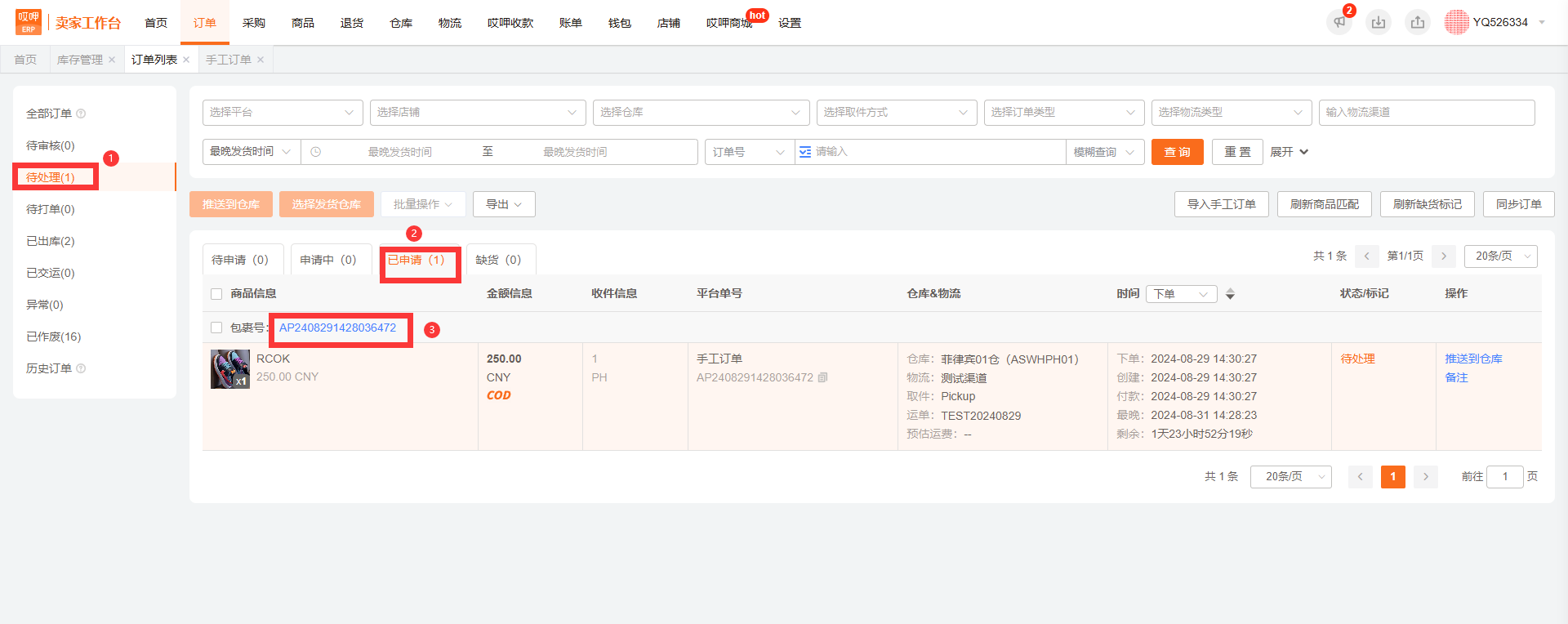Open the 下单 time type dropdown
Image resolution: width=1568 pixels, height=624 pixels.
[x=1182, y=294]
